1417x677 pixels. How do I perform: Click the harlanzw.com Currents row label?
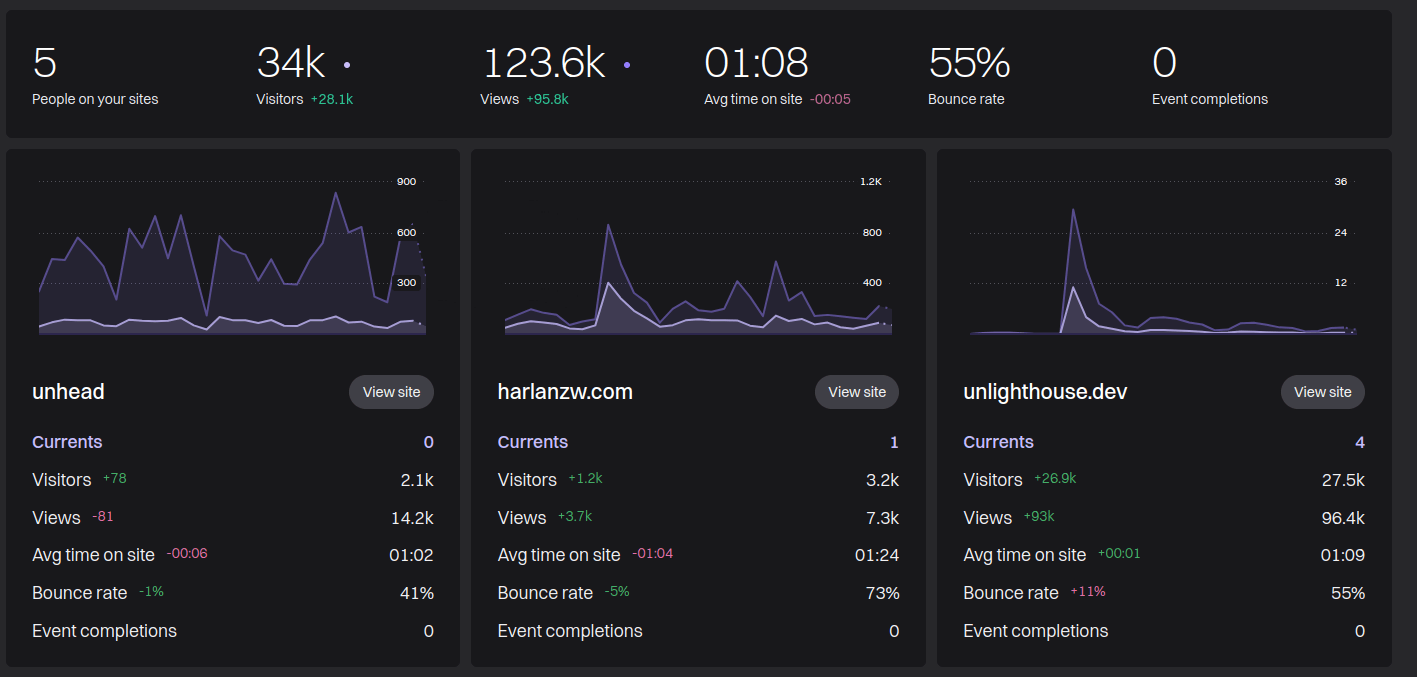pyautogui.click(x=533, y=442)
